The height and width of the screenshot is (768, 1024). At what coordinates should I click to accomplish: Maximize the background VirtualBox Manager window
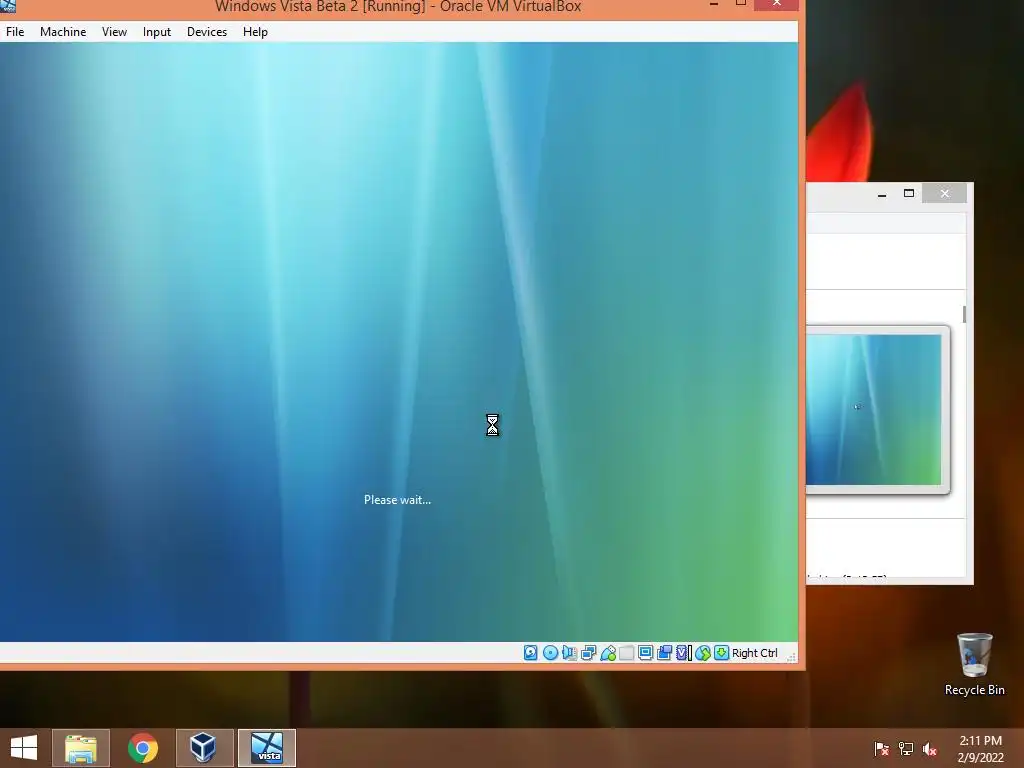(x=908, y=193)
